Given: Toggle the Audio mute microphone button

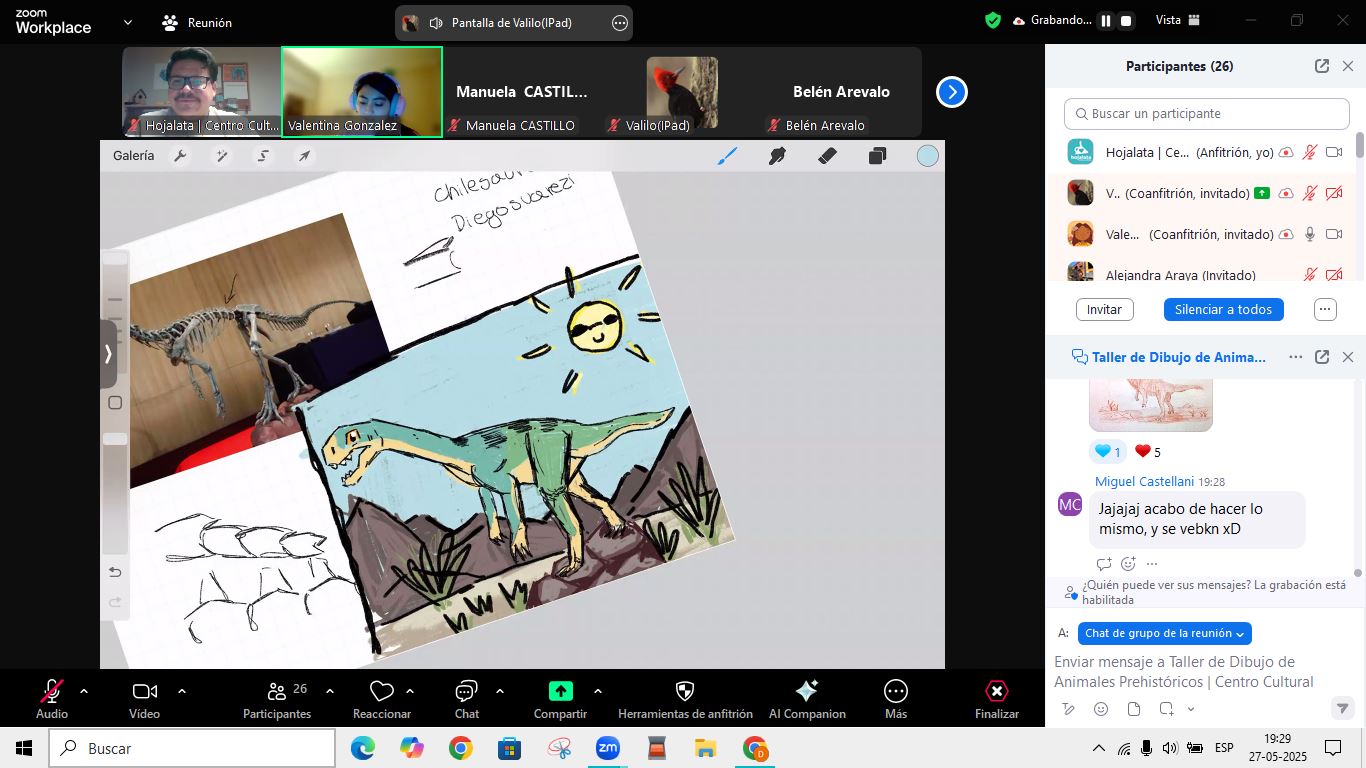Looking at the screenshot, I should 52,698.
